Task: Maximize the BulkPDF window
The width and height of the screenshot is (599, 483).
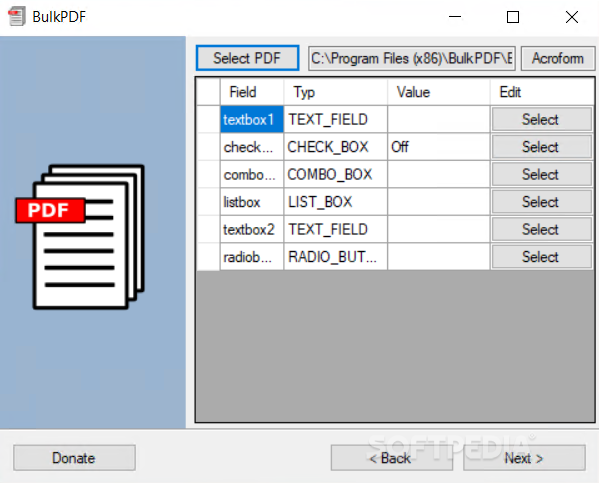Action: (513, 17)
